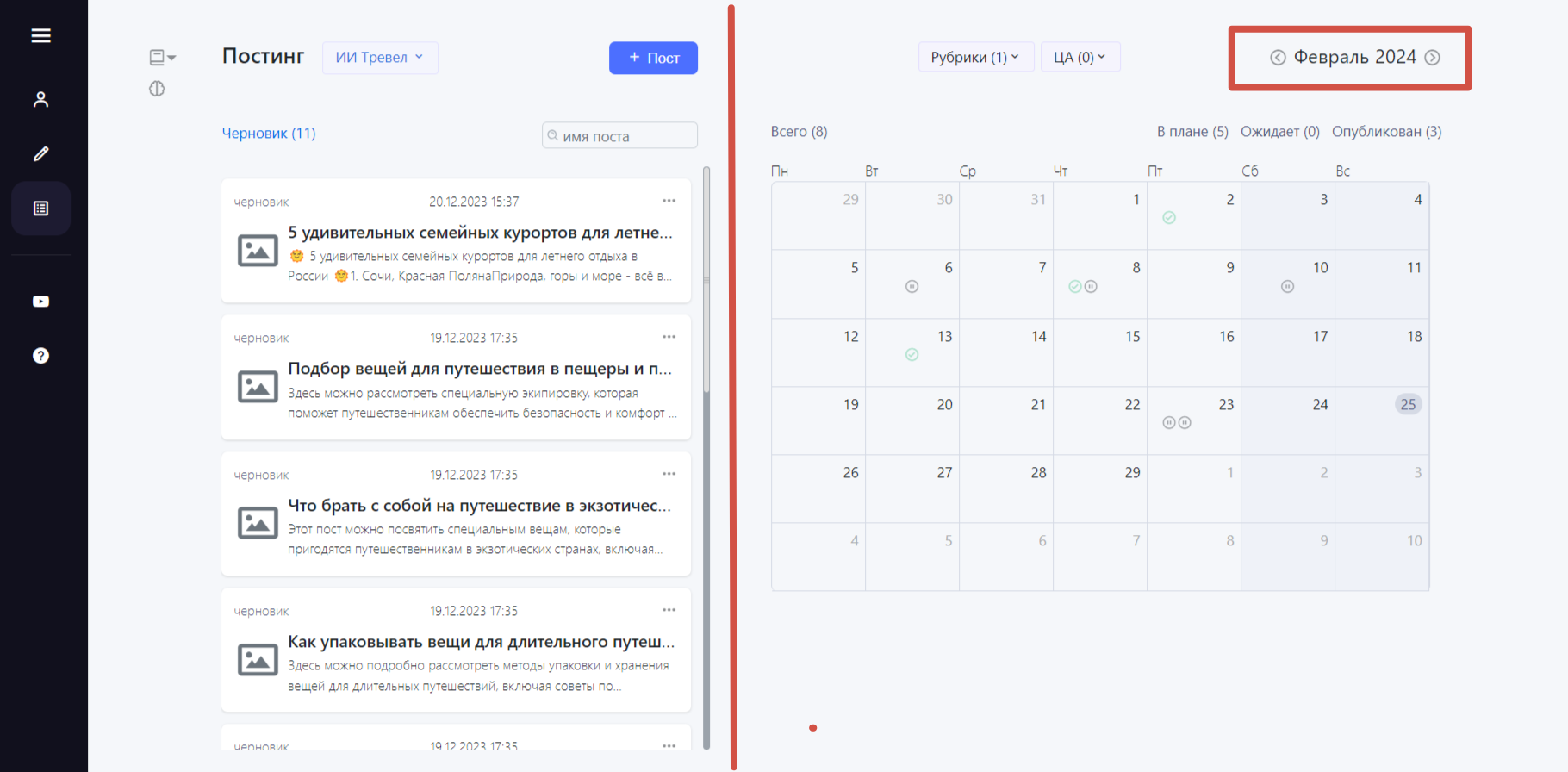Filter calendar by Опубликован (3)
This screenshot has width=1568, height=772.
pyautogui.click(x=1387, y=132)
